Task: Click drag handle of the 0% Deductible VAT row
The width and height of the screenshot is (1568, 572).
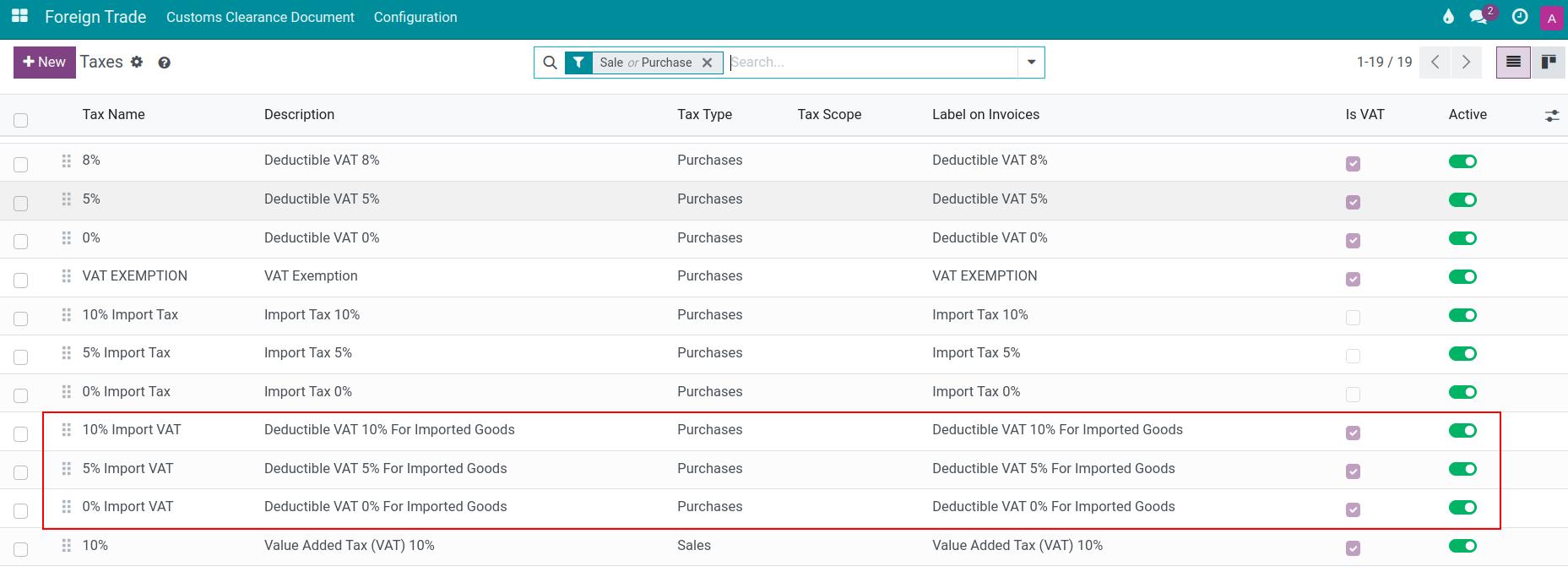Action: coord(67,238)
